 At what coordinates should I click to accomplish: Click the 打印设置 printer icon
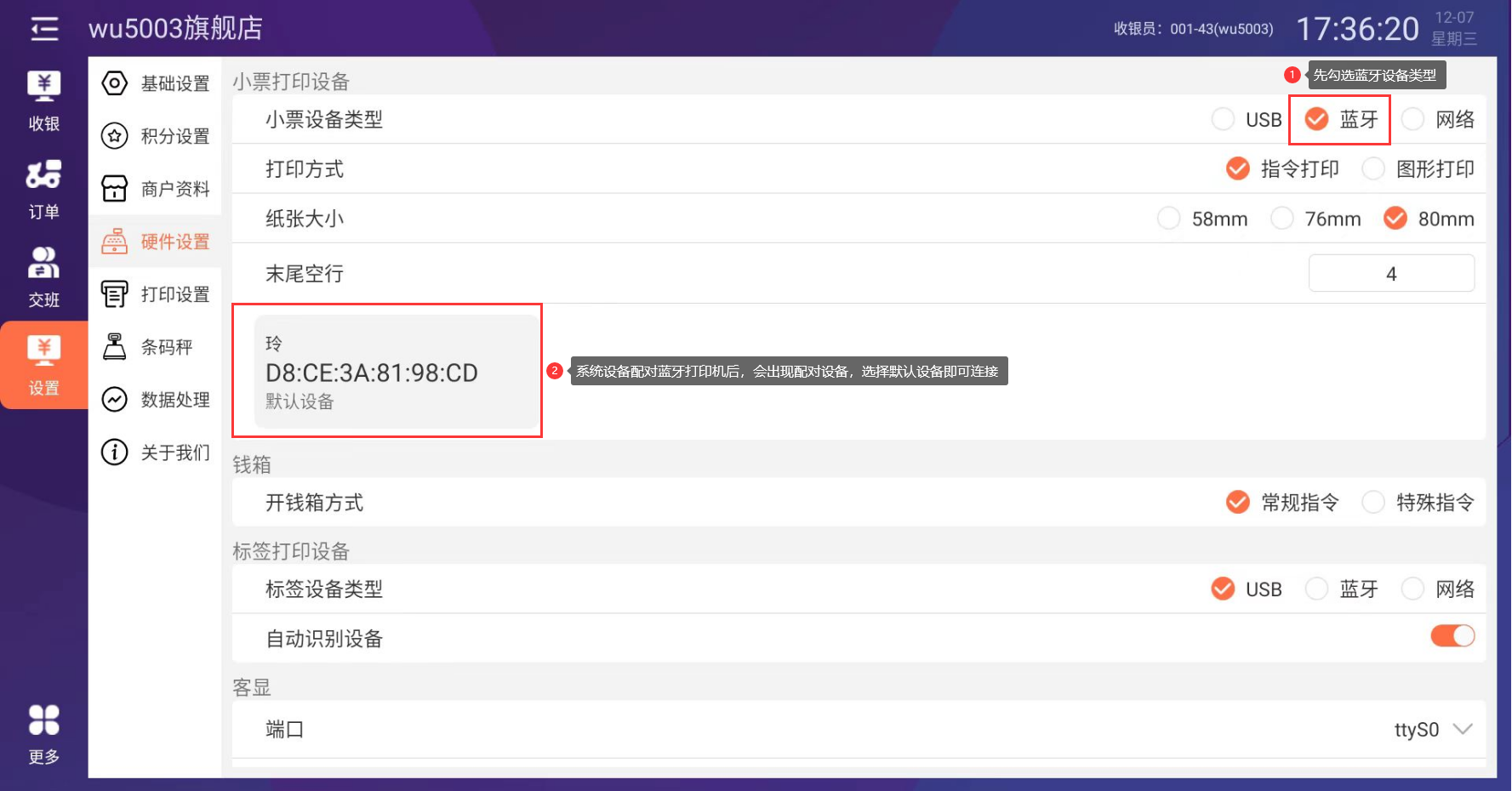point(115,294)
